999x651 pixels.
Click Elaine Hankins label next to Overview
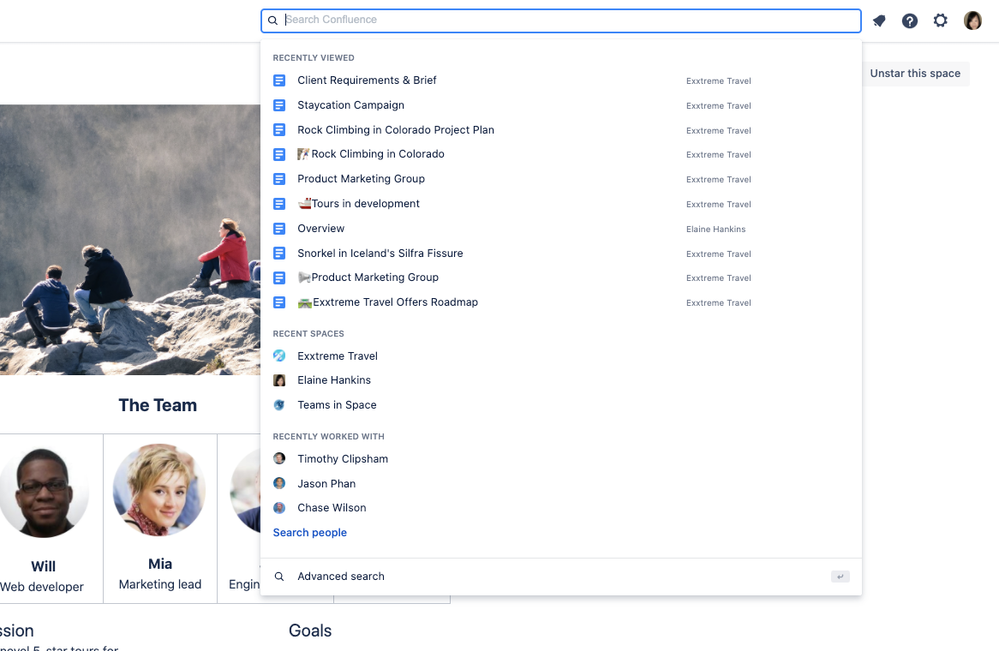[715, 229]
